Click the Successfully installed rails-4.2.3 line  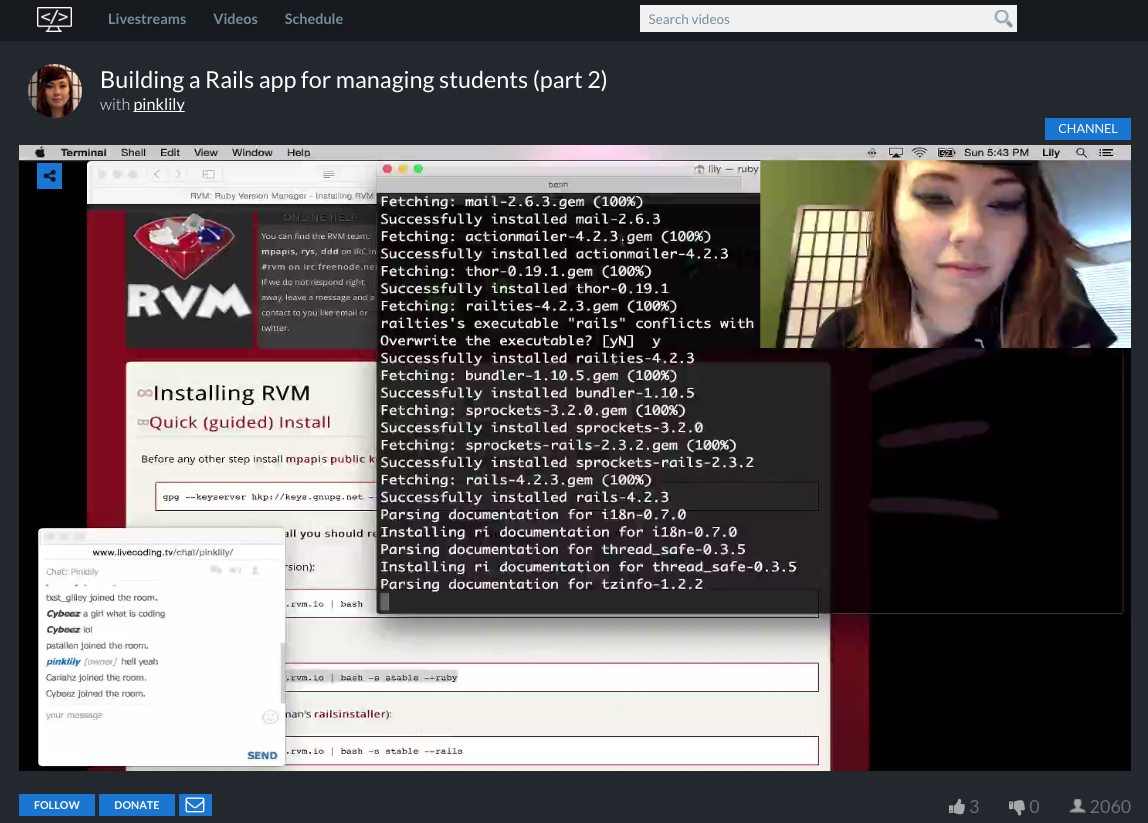click(x=524, y=498)
